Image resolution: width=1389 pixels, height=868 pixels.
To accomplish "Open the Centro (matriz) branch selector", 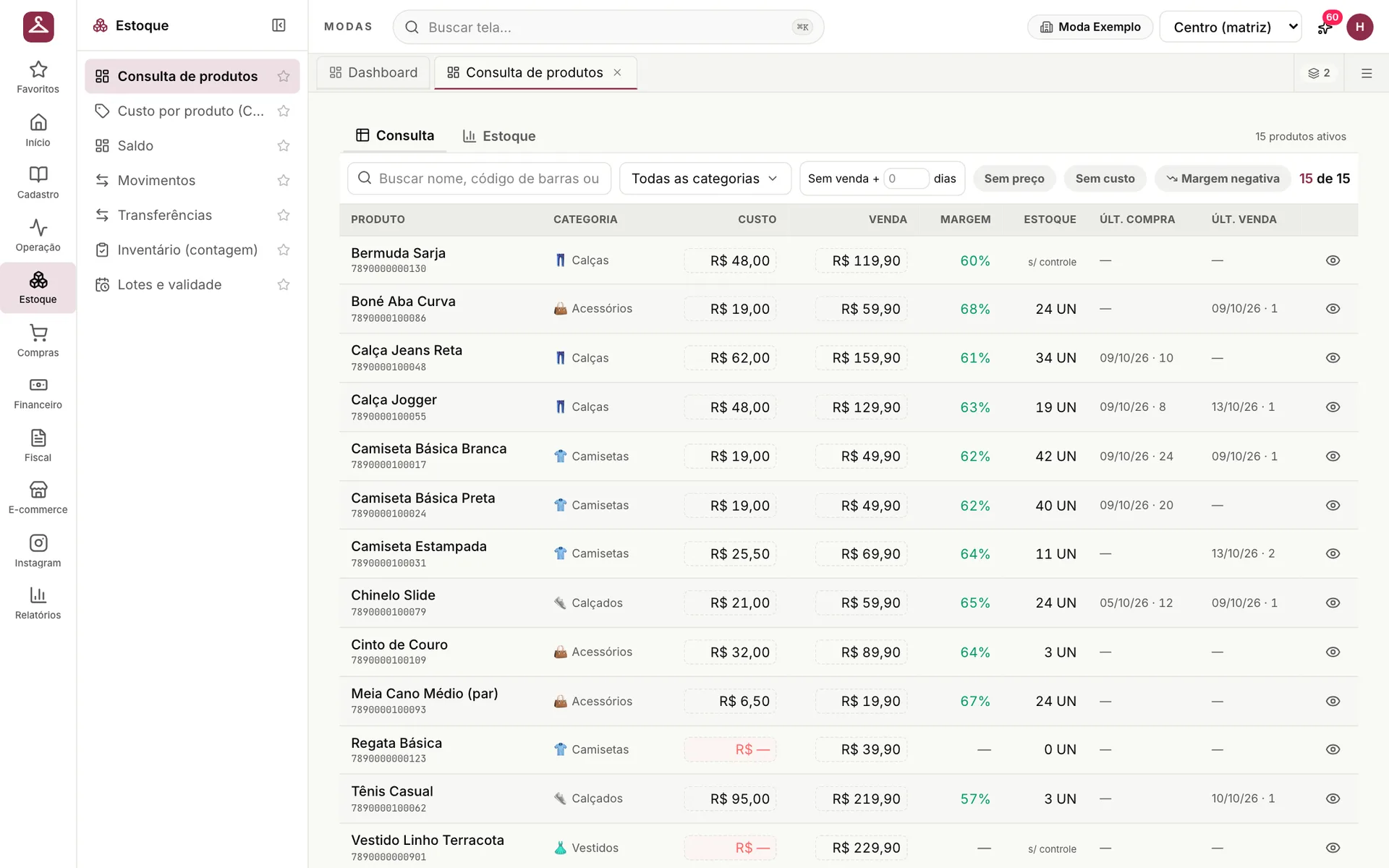I will click(x=1230, y=27).
